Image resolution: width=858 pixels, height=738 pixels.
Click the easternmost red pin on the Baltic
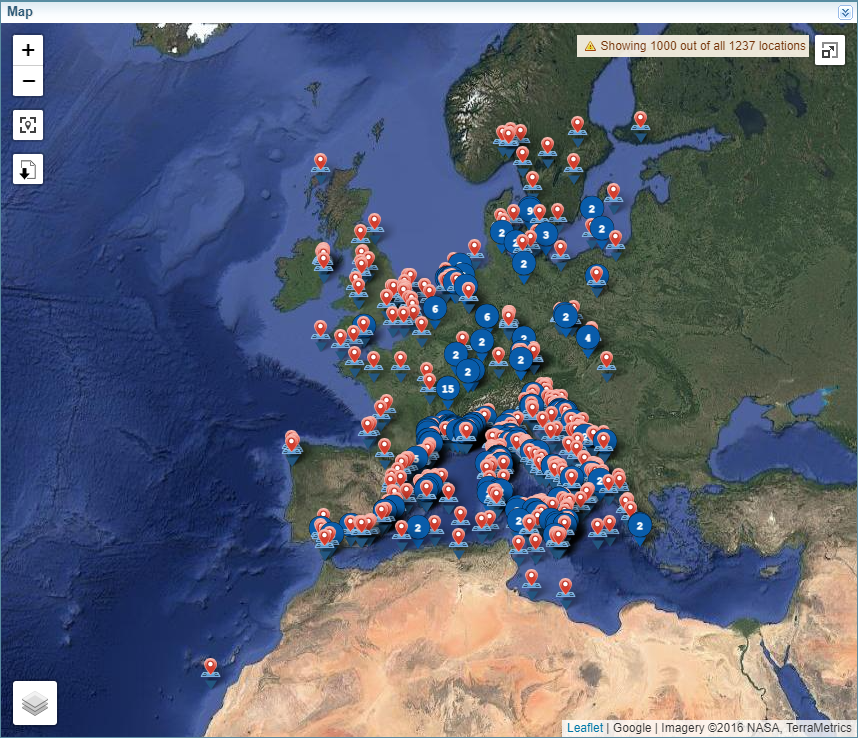click(640, 120)
